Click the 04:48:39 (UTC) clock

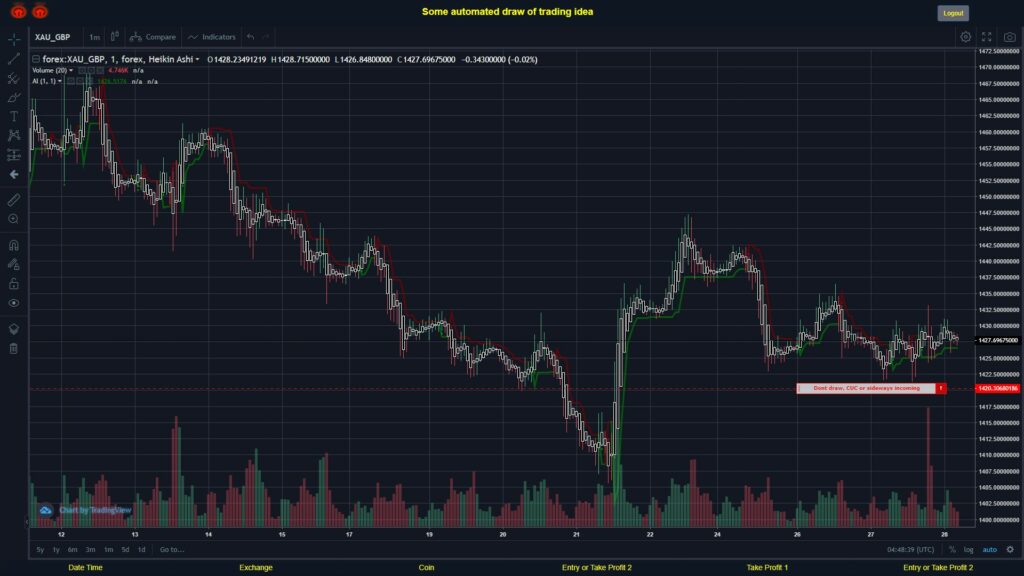(x=910, y=550)
